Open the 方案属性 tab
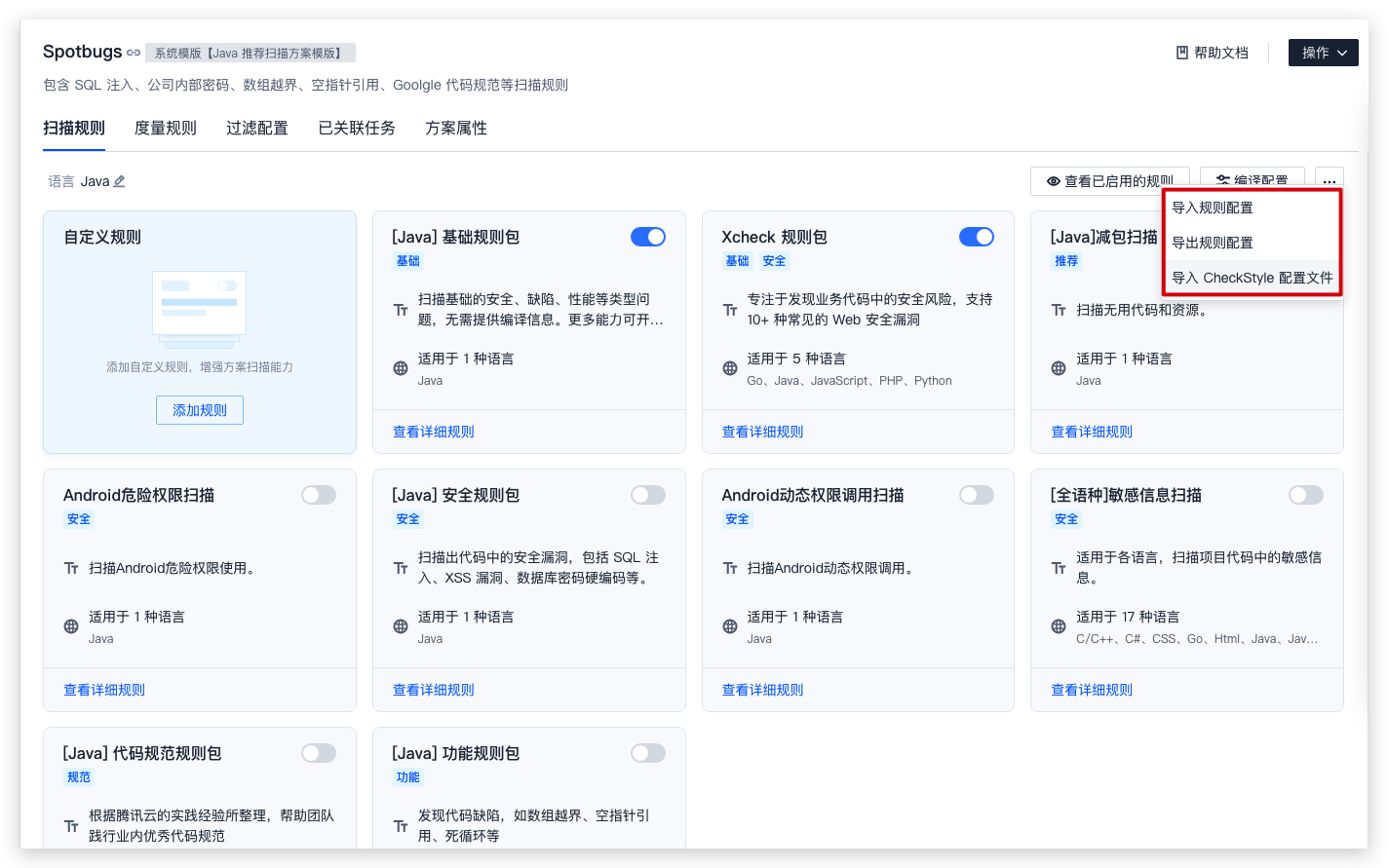Screen dimensions: 1388x868 point(456,128)
